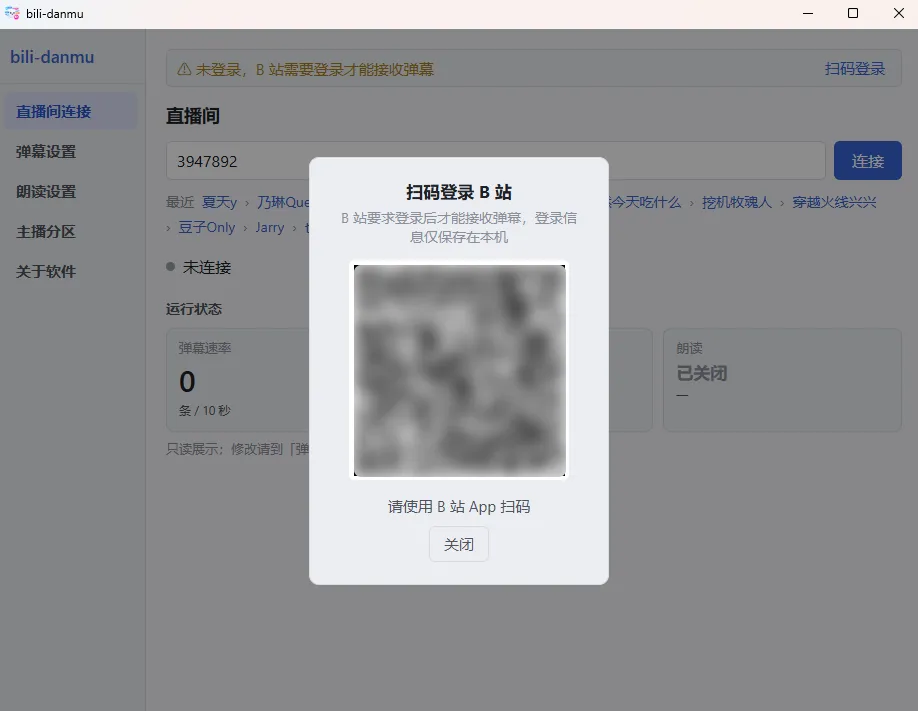Click the 运行状态 heading

coord(194,309)
